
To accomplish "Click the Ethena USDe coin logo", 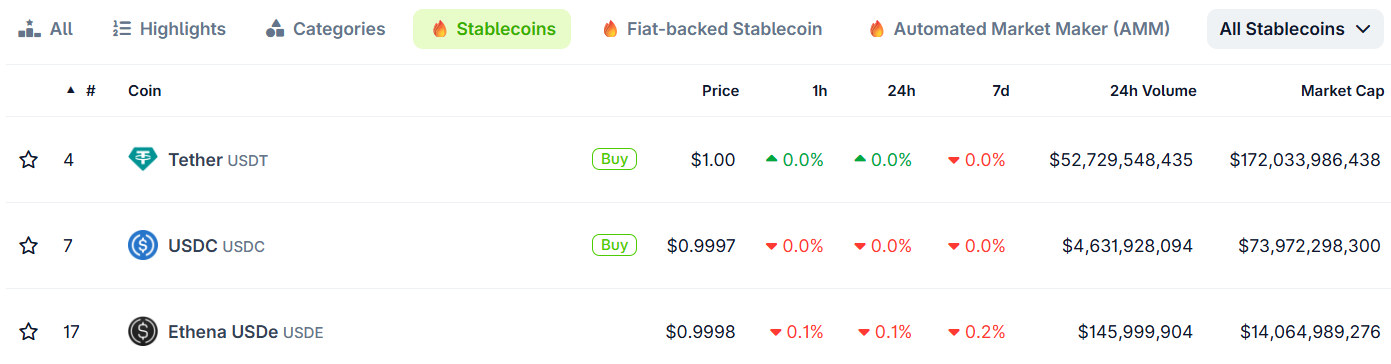I will [x=143, y=331].
